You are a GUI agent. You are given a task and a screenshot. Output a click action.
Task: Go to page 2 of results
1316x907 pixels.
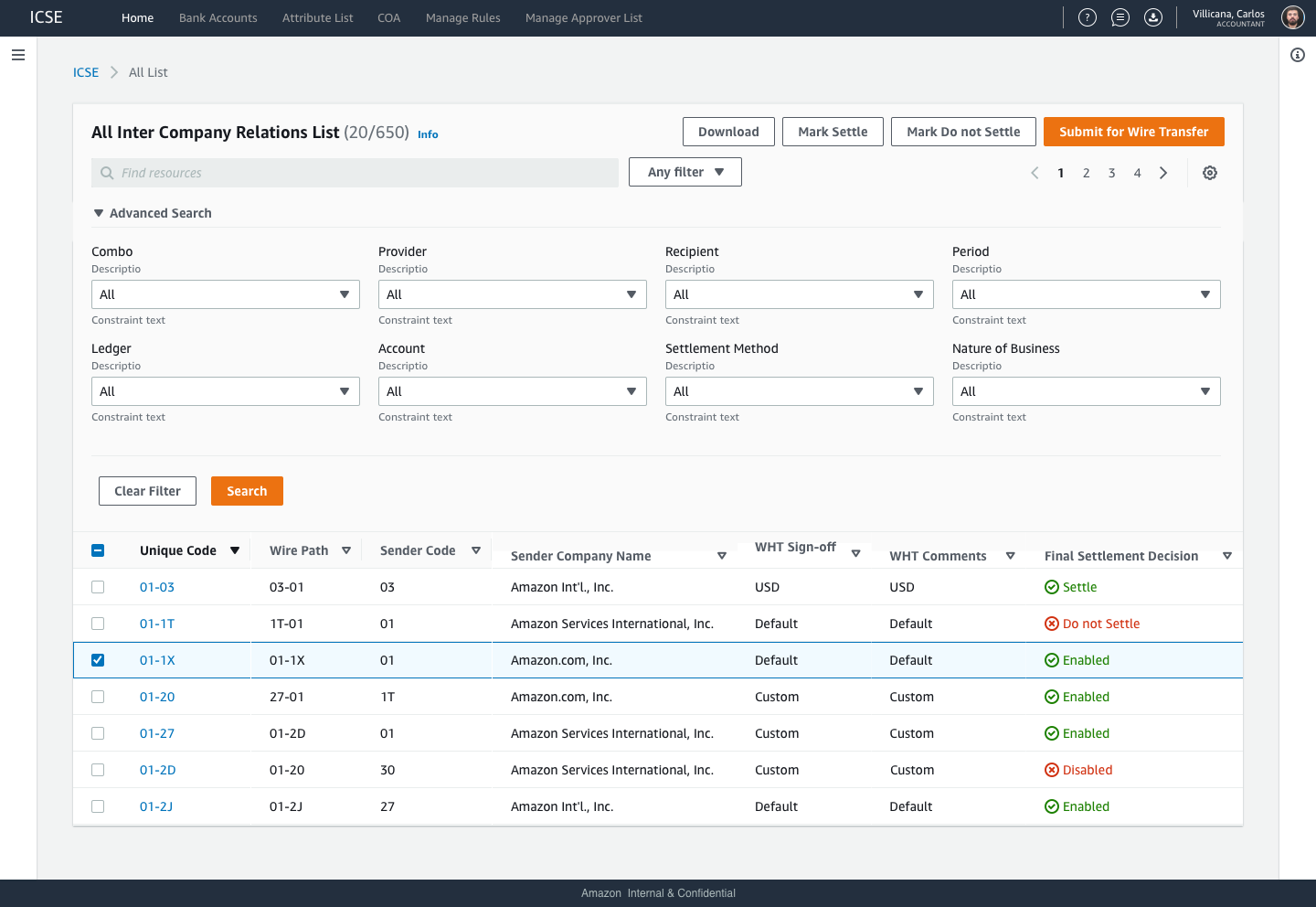point(1087,173)
